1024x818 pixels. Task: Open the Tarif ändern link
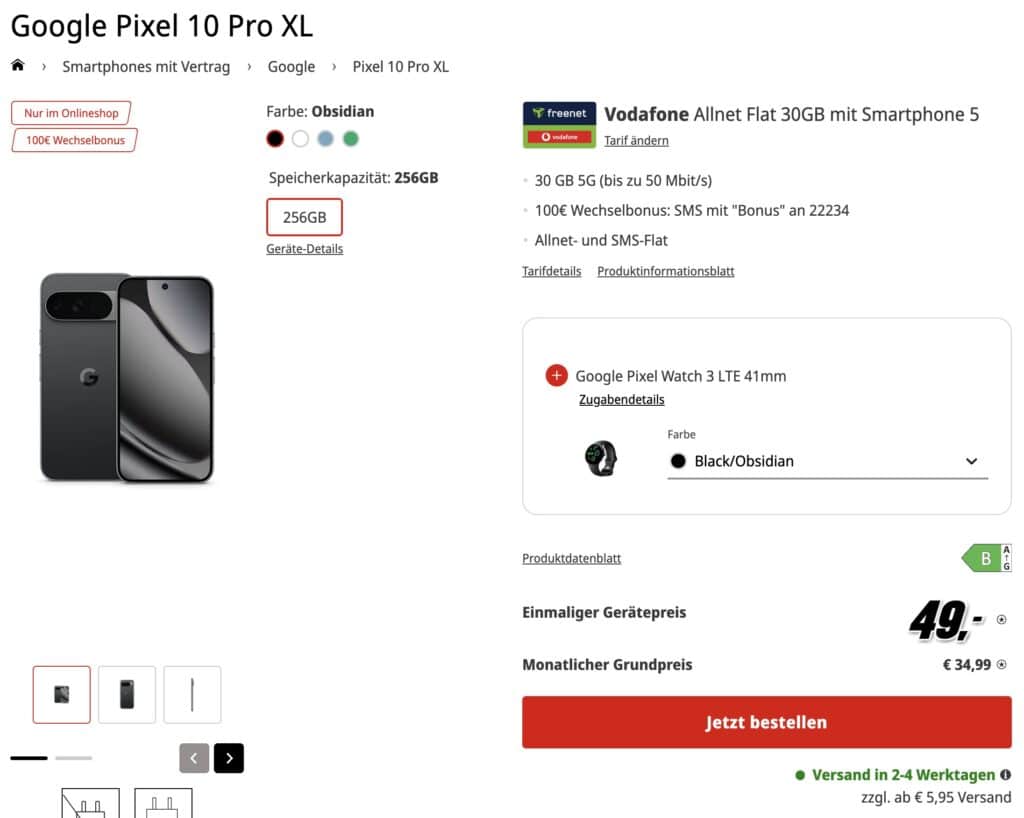point(636,140)
